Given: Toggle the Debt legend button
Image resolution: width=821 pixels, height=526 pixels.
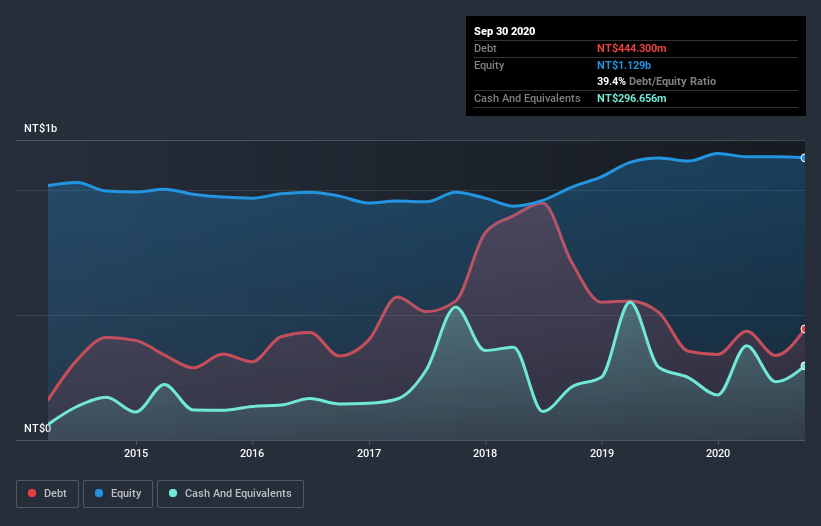Looking at the screenshot, I should [x=48, y=494].
